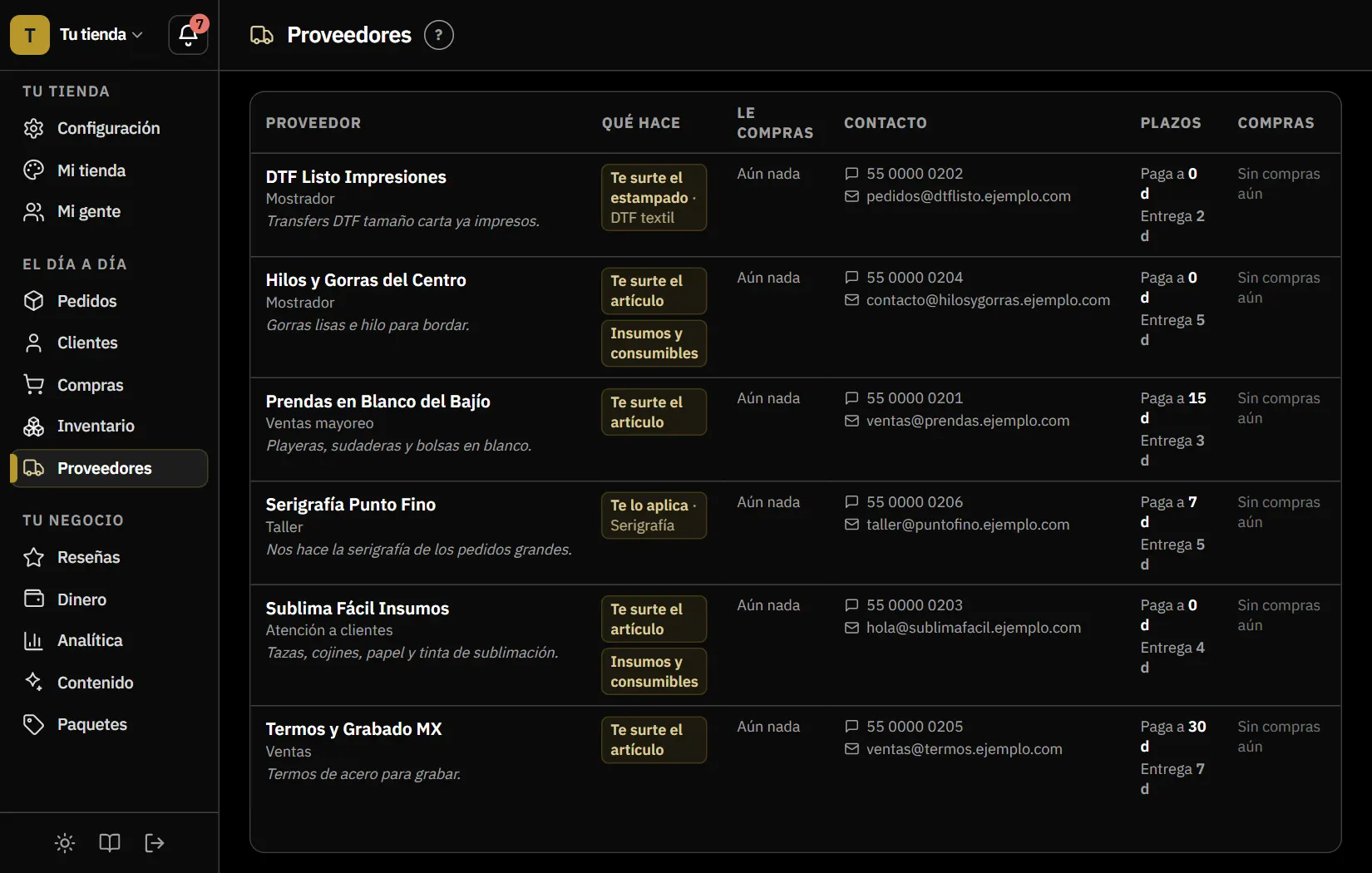The width and height of the screenshot is (1372, 873).
Task: Select the active Proveedores sidebar item
Action: point(109,468)
